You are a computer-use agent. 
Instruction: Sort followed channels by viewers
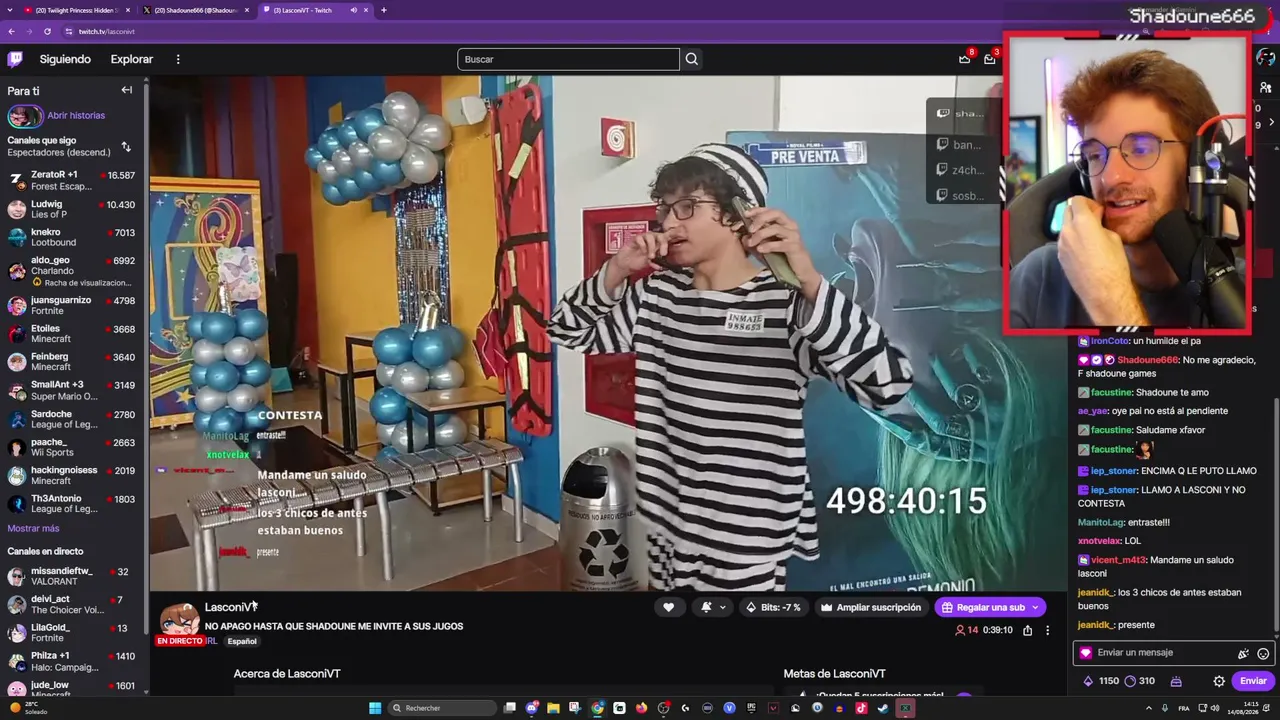126,146
